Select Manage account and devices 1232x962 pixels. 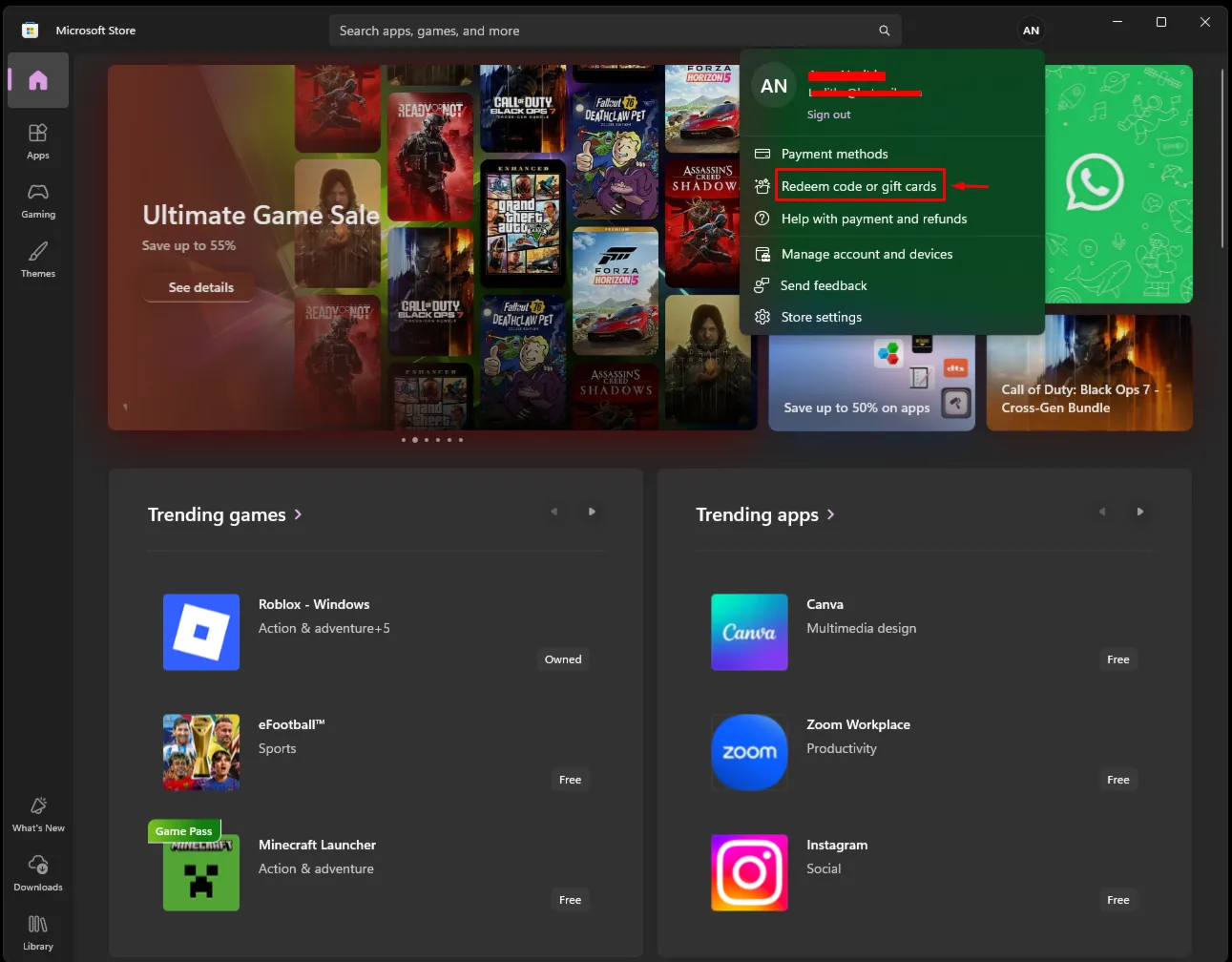coord(892,254)
